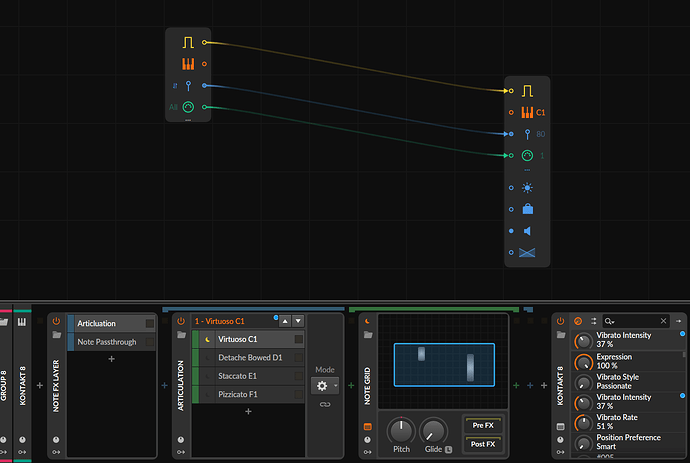Click the gate output port icon on left node
This screenshot has height=463, width=690.
188,43
